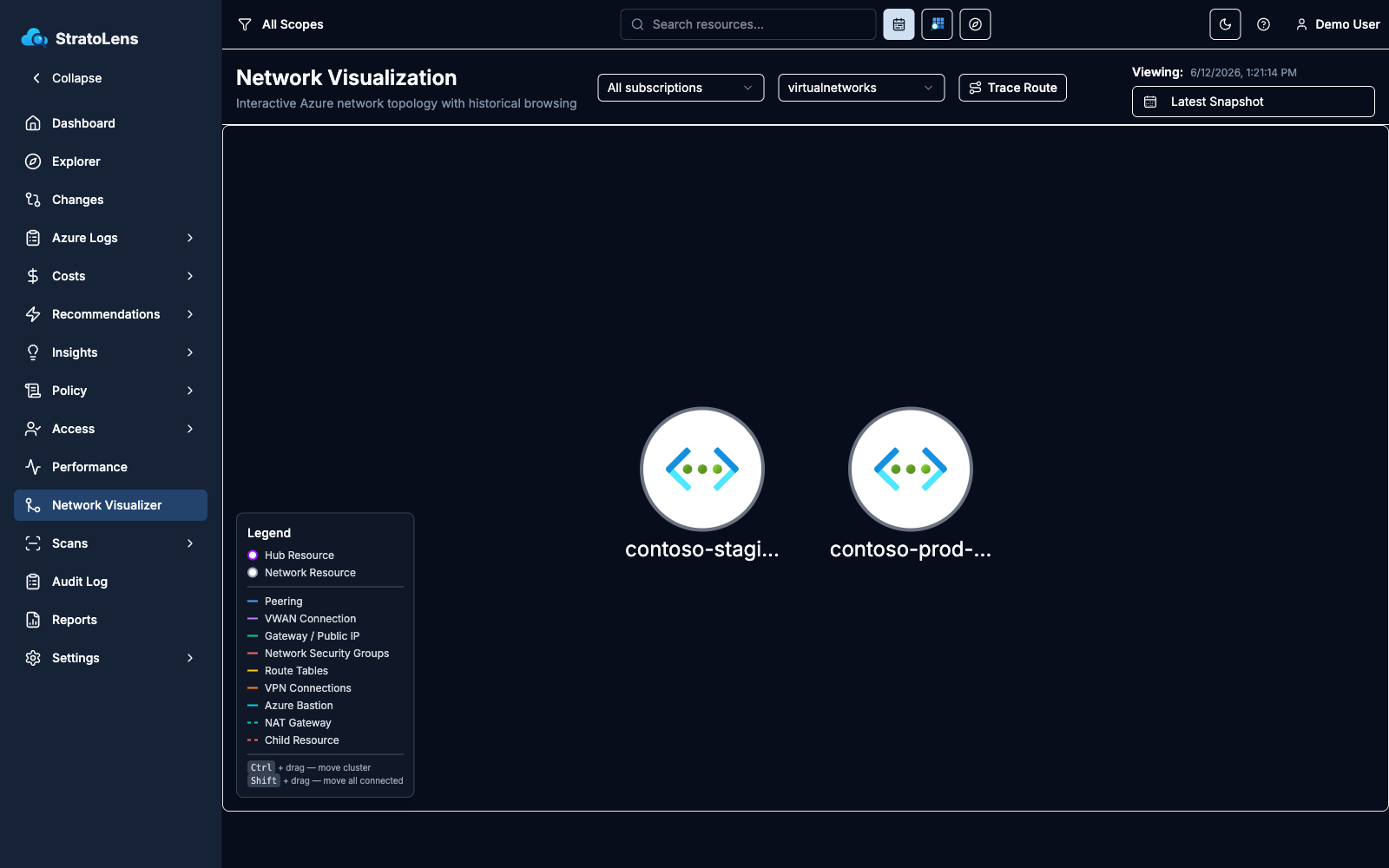The image size is (1389, 868).
Task: Click 'Route Tables' legend entry
Action: [x=296, y=671]
